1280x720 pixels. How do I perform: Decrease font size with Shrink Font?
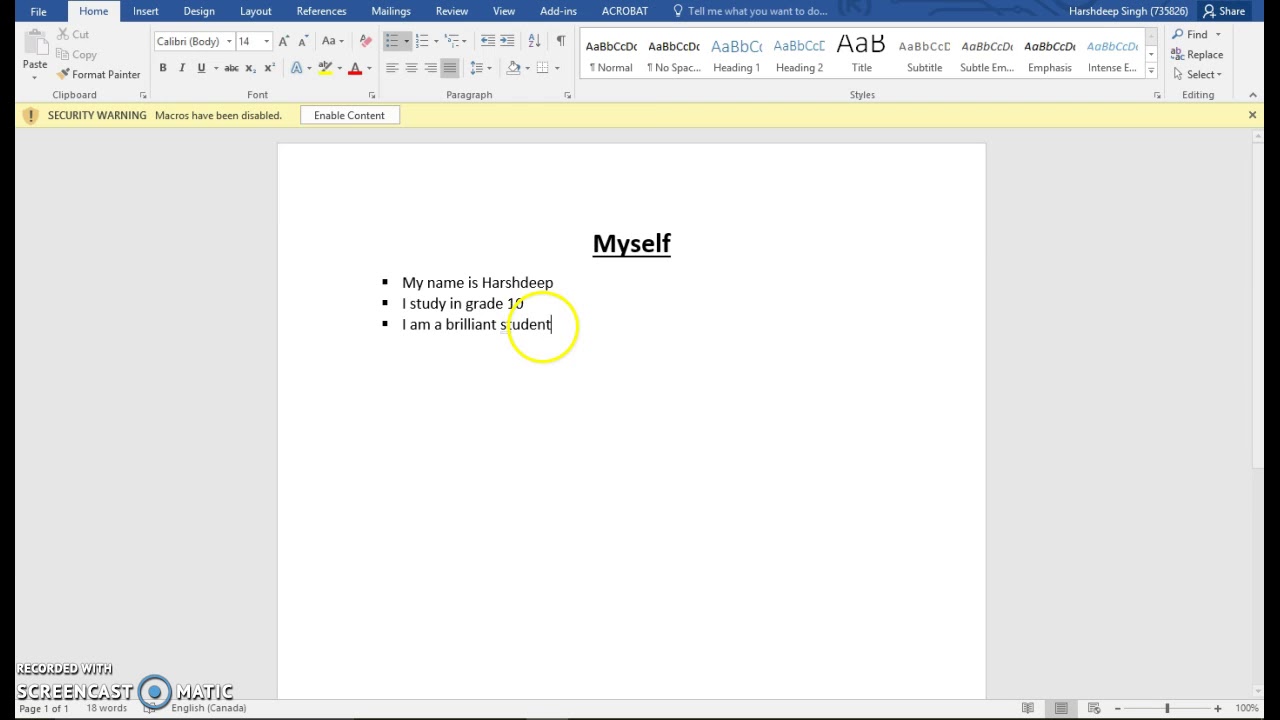click(302, 41)
